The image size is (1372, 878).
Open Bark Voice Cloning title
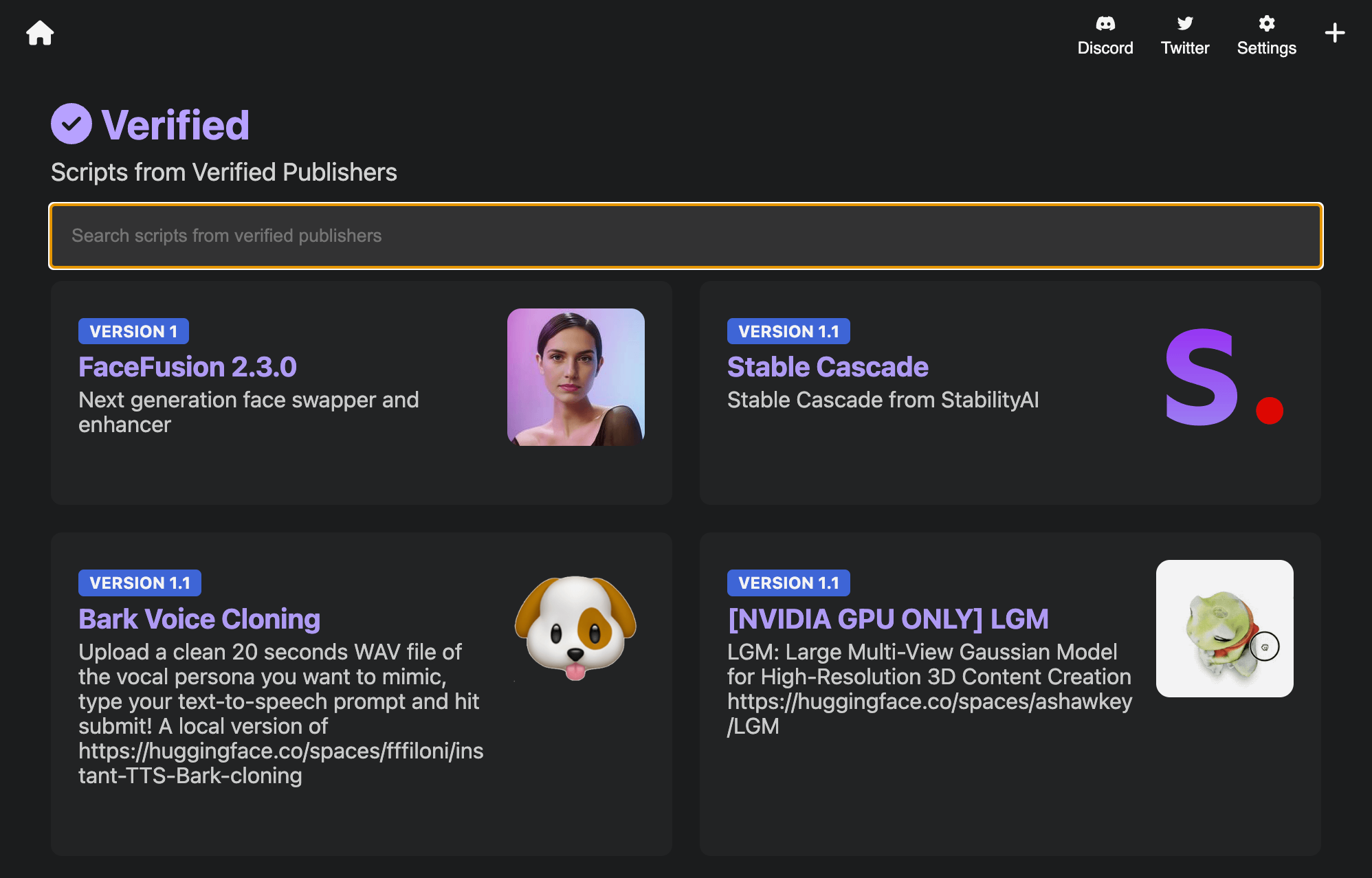click(199, 619)
